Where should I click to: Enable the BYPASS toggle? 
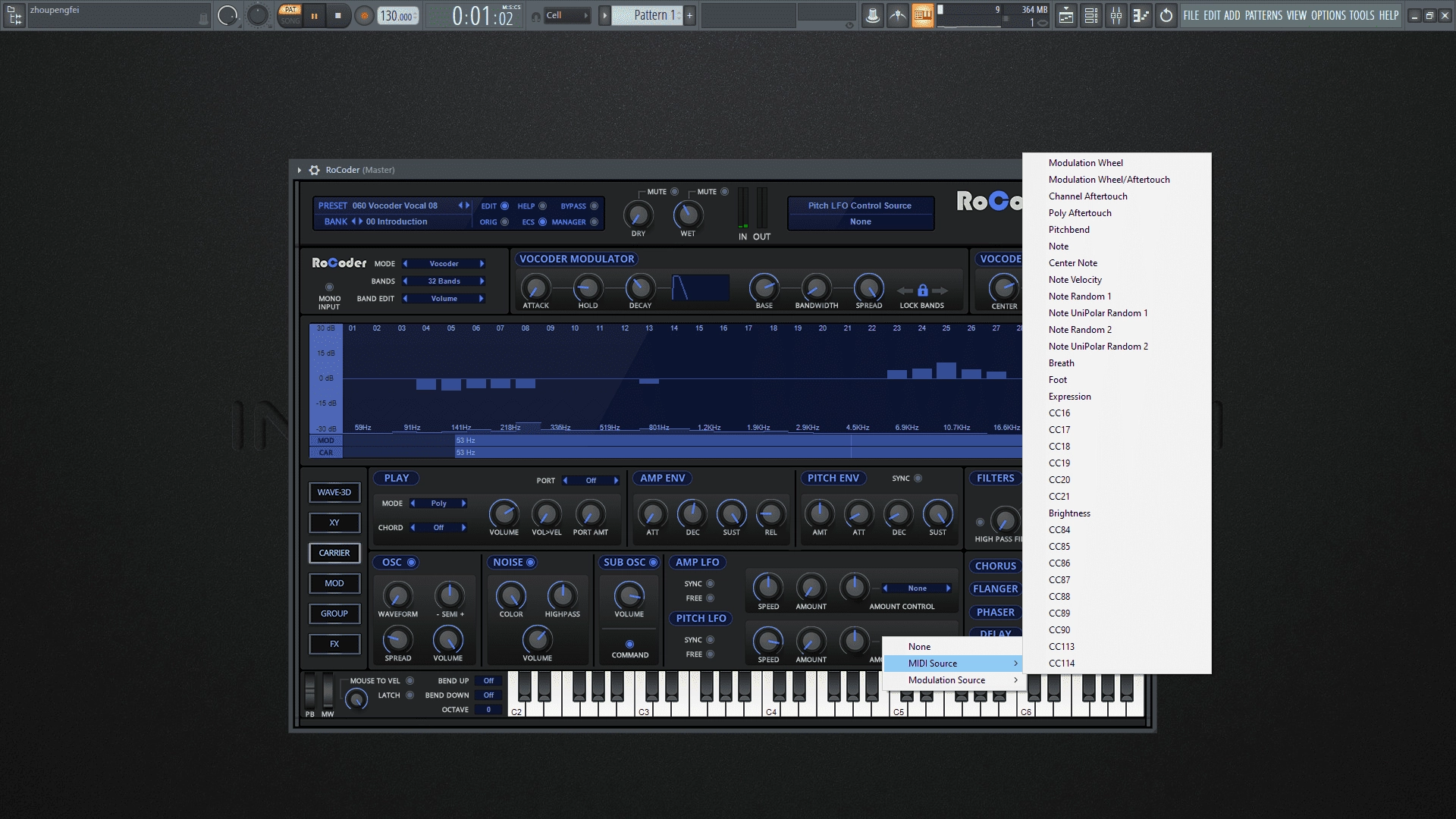(x=594, y=206)
